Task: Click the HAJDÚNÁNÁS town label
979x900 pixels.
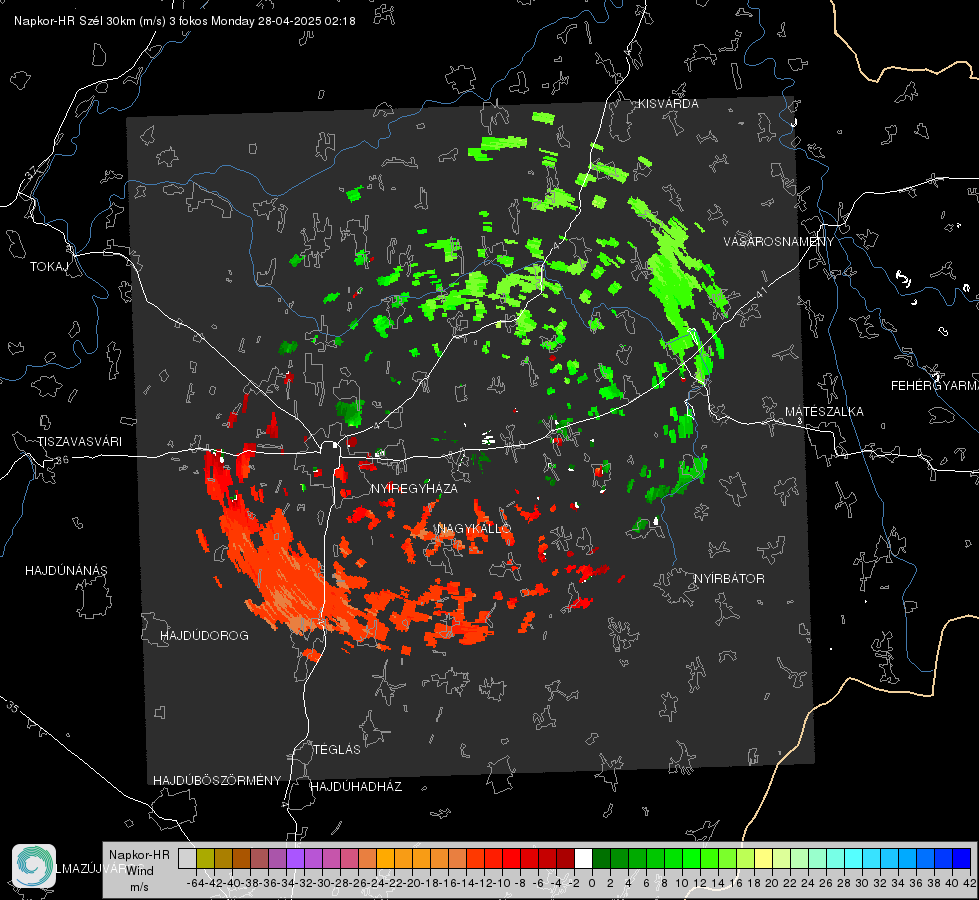Action: coord(66,570)
